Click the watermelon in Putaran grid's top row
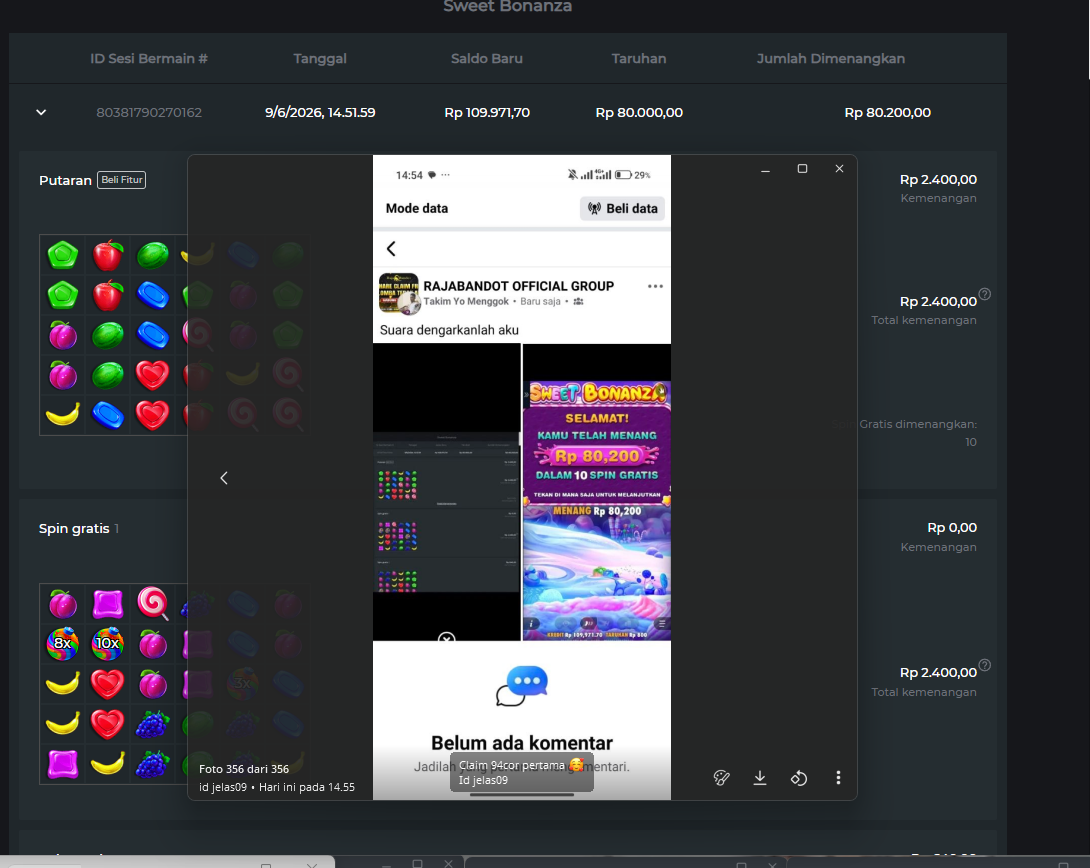The height and width of the screenshot is (868, 1090). coord(153,254)
